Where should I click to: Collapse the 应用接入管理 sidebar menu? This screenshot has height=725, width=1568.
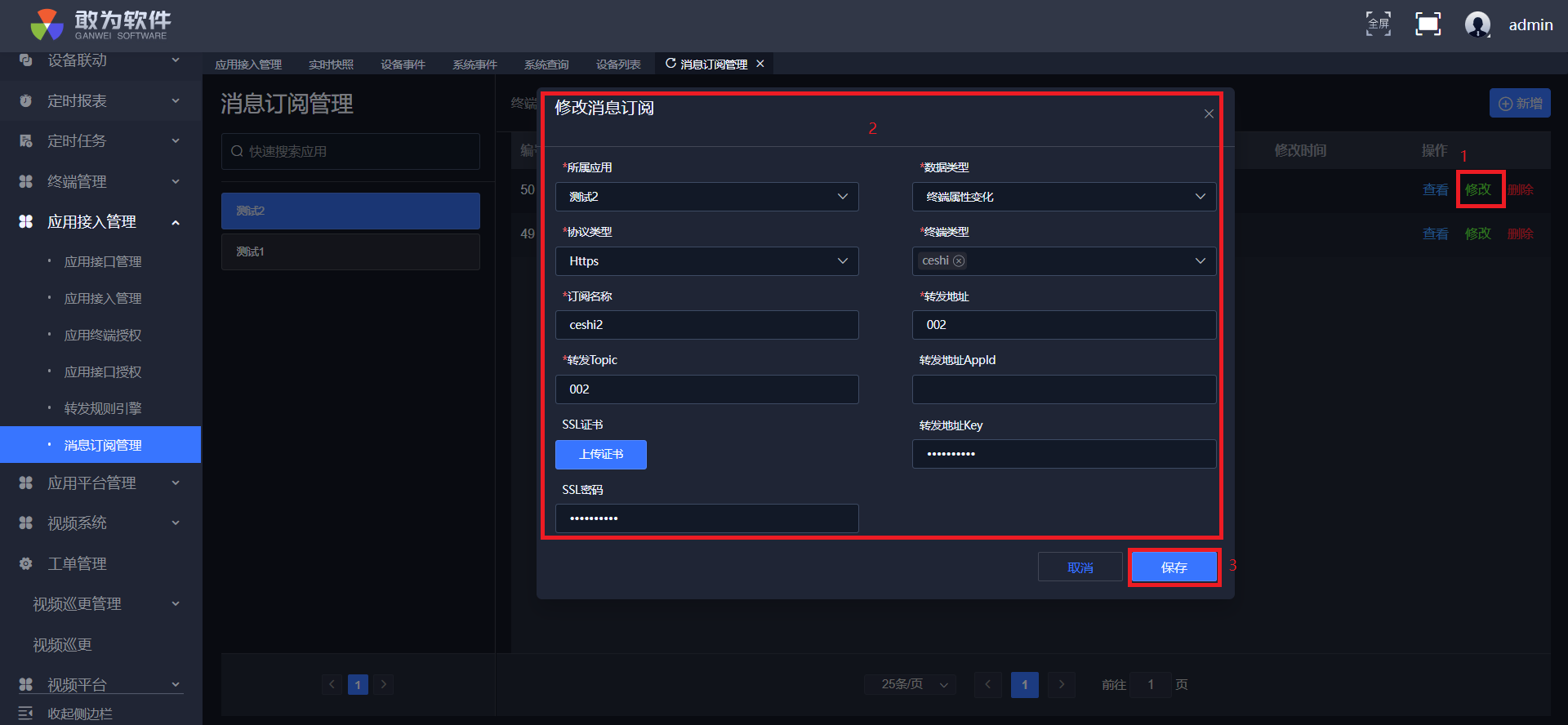pos(176,222)
